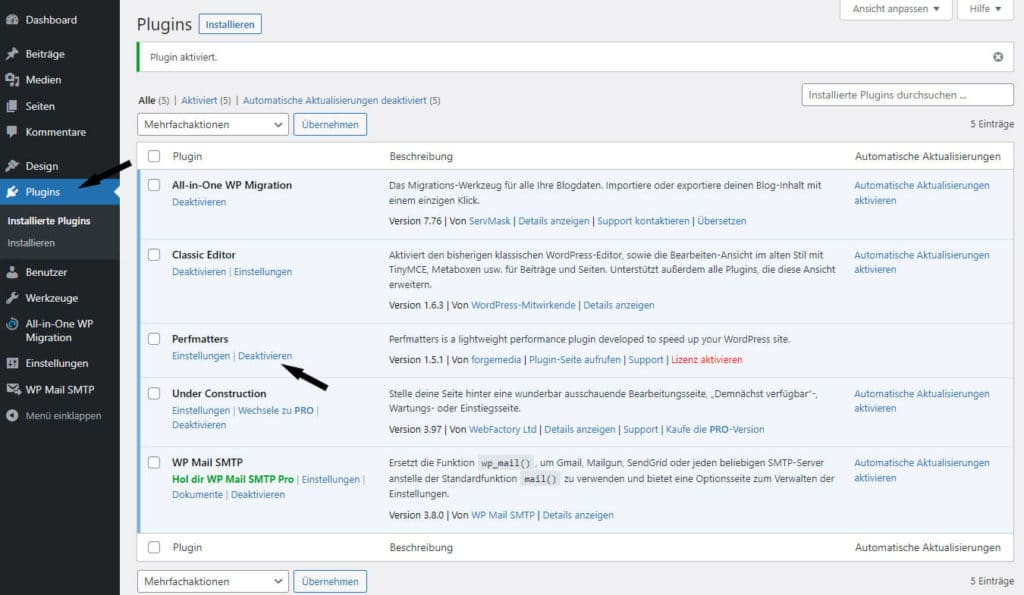Open the bottom Mehrfachaktionen dropdown

213,581
